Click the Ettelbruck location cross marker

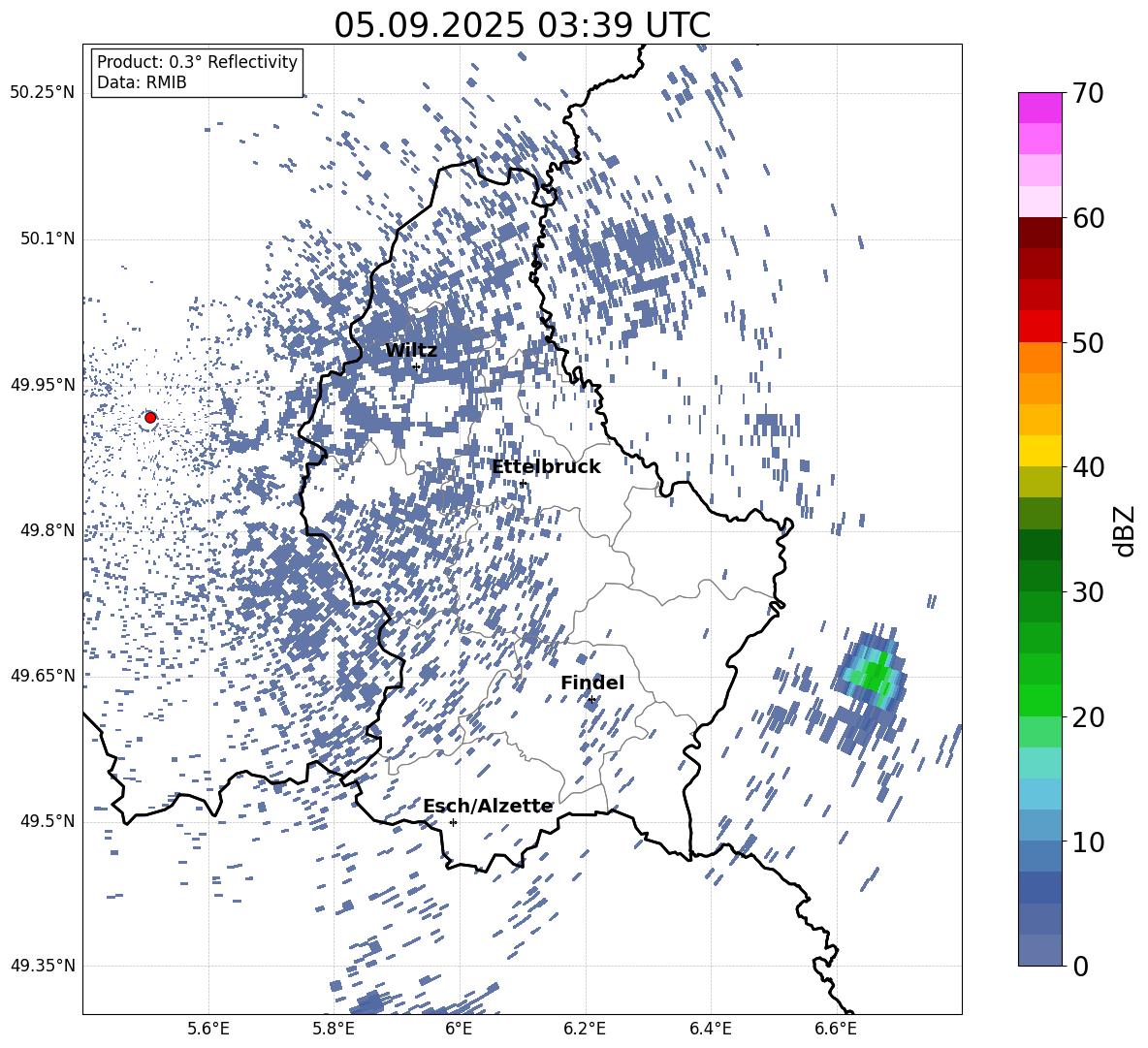pyautogui.click(x=522, y=483)
